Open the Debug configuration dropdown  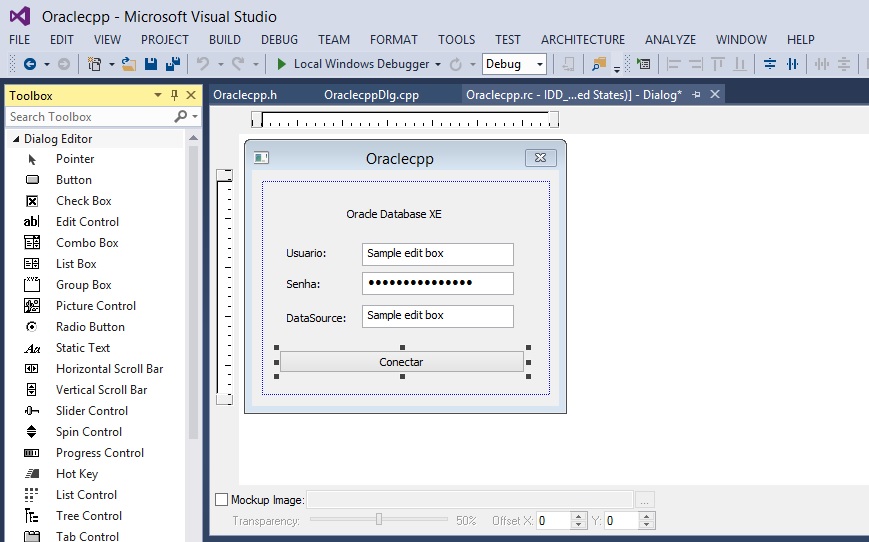(540, 64)
